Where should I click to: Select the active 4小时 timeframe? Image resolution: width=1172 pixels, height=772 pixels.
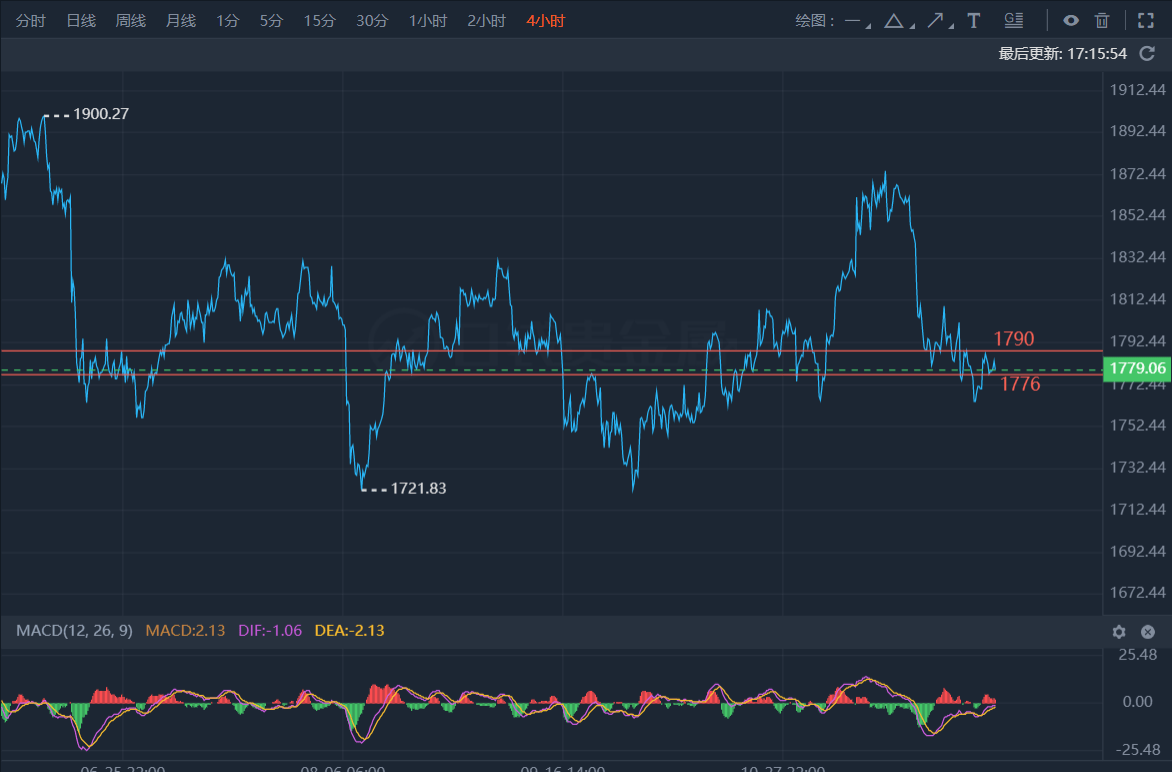(545, 21)
